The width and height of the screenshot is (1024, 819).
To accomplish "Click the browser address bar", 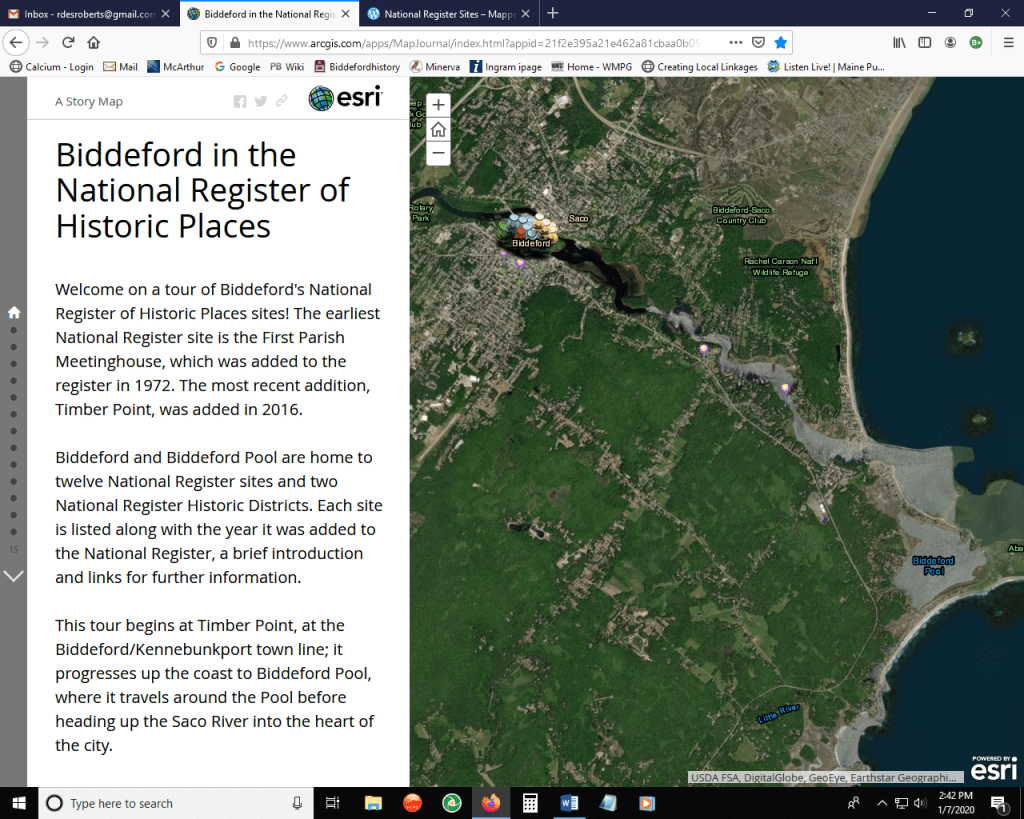I will tap(480, 43).
